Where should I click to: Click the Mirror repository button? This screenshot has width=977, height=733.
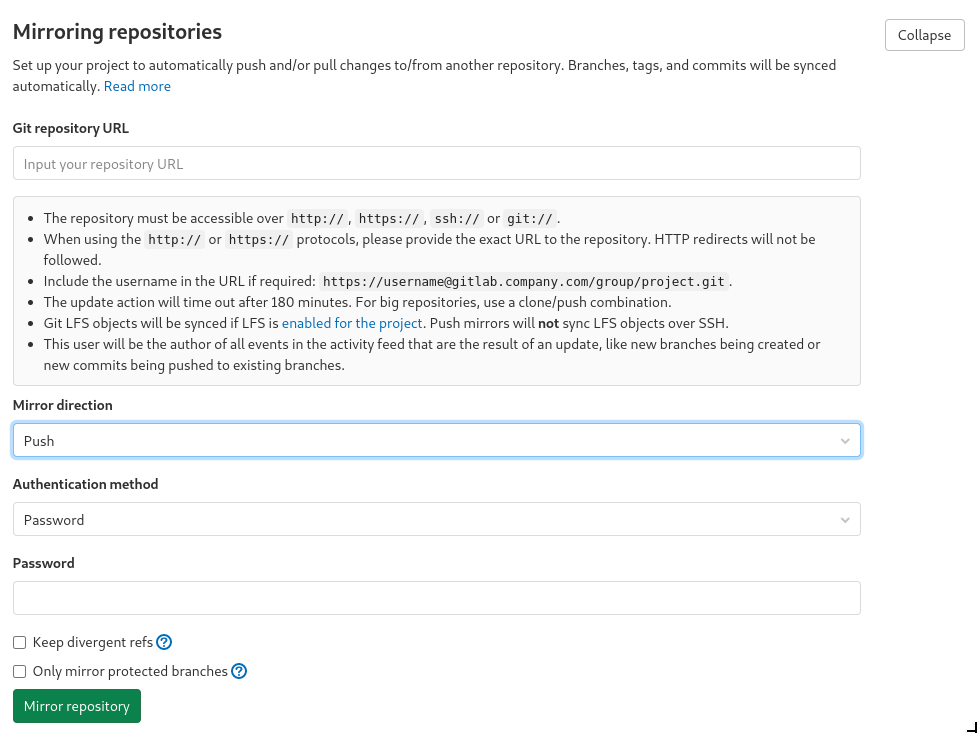point(76,706)
